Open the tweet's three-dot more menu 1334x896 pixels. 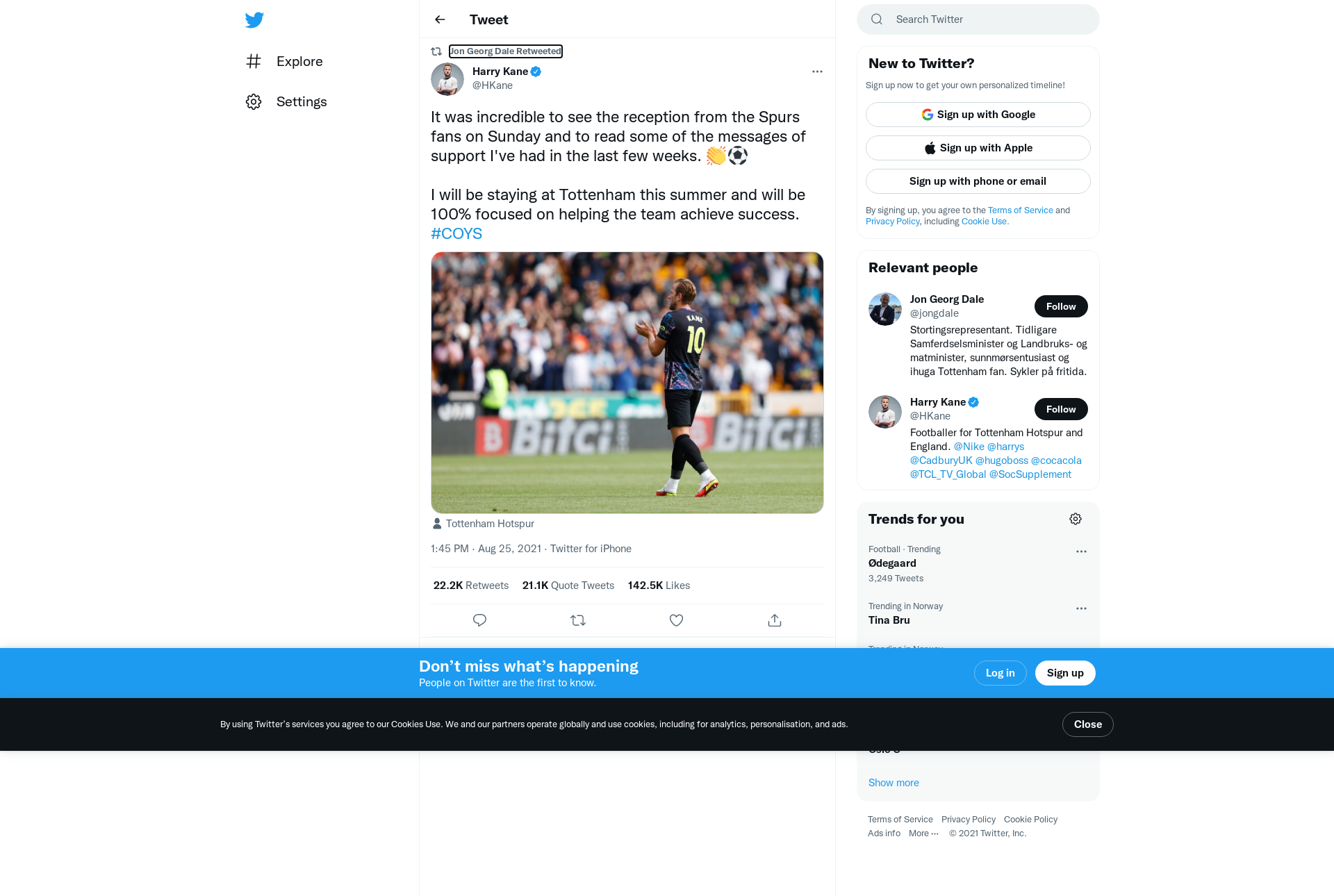click(x=817, y=72)
